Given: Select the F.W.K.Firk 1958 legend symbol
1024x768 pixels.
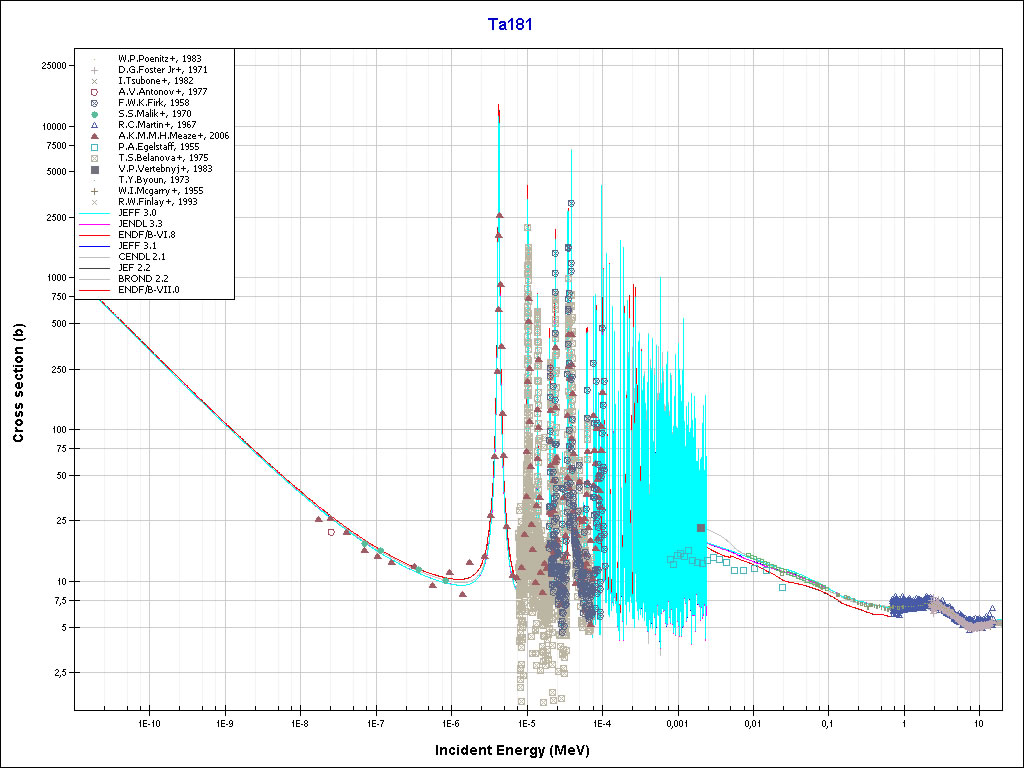Looking at the screenshot, I should tap(94, 103).
